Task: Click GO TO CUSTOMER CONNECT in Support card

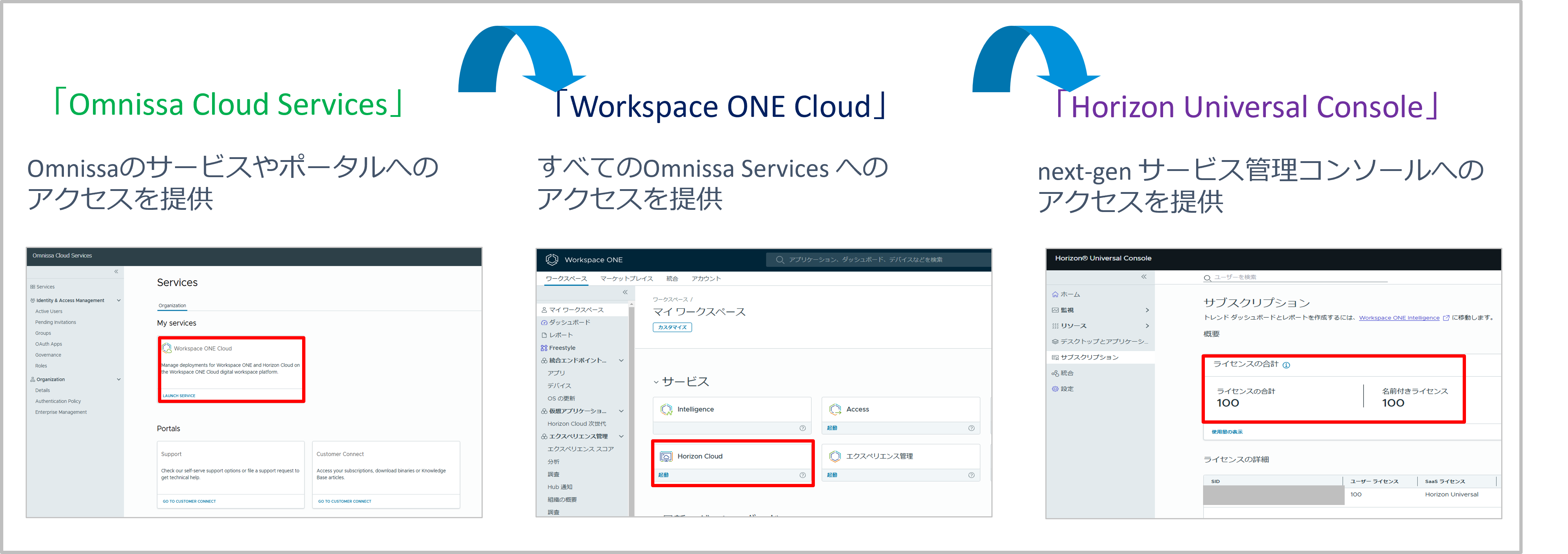Action: (x=189, y=501)
